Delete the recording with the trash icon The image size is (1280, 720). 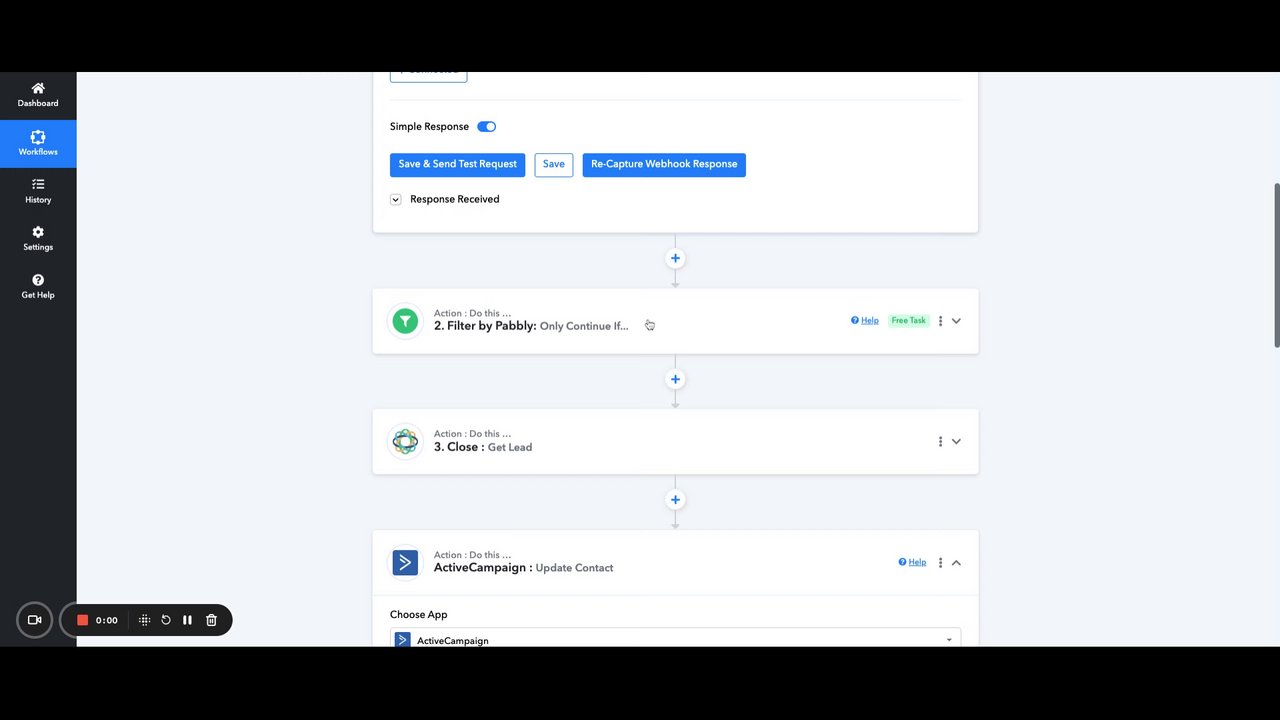click(x=211, y=620)
